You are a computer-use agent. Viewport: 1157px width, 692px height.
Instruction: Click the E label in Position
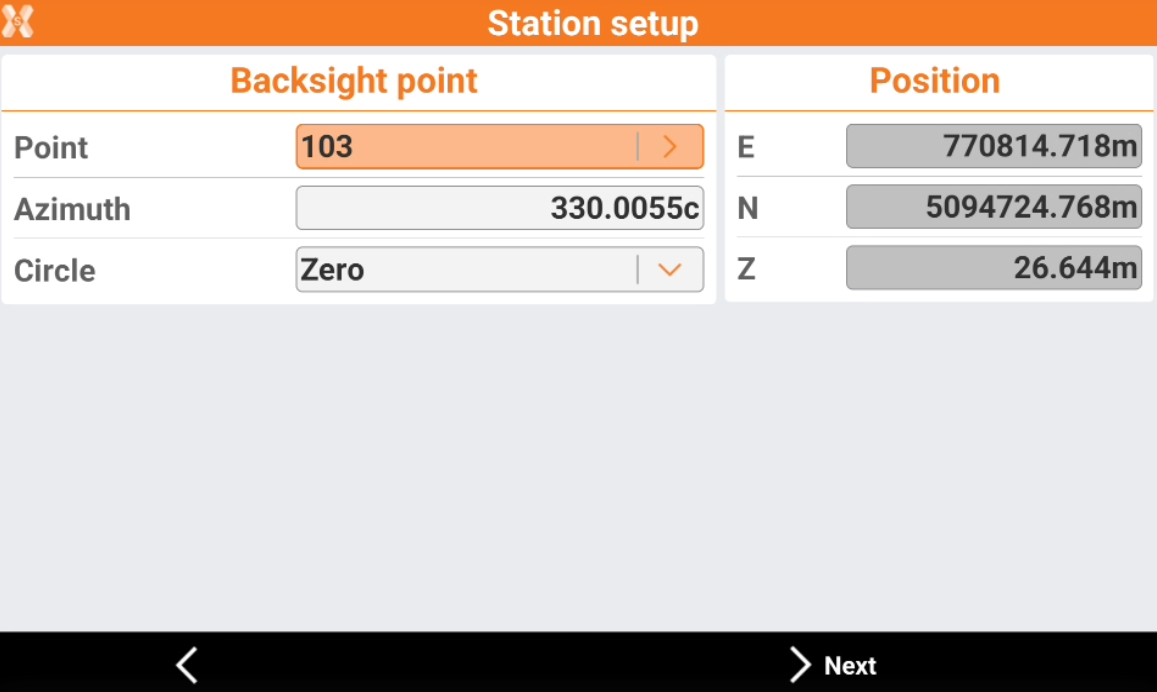tap(745, 148)
